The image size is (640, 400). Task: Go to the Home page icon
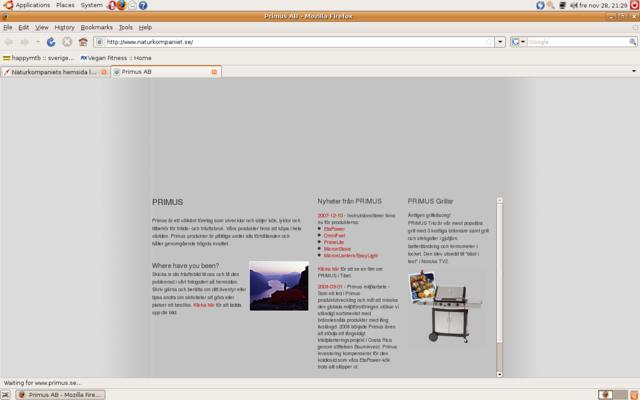(x=83, y=42)
